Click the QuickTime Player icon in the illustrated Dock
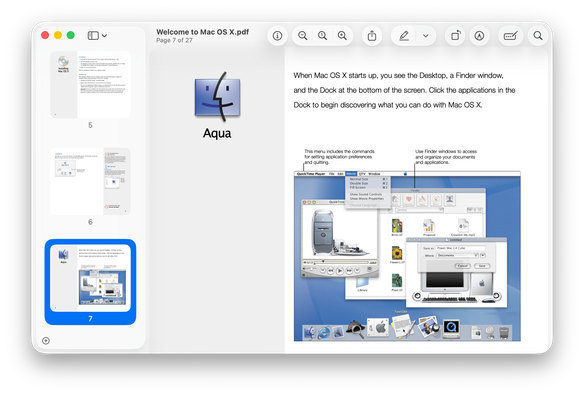 pos(451,328)
